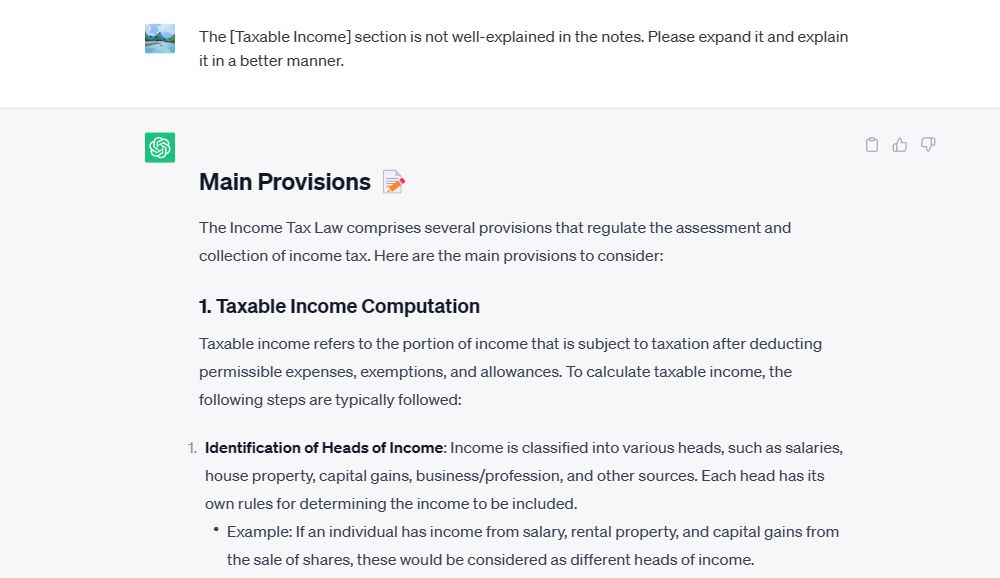This screenshot has height=578, width=1000.
Task: Click the bullet point before "Example"
Action: 216,530
